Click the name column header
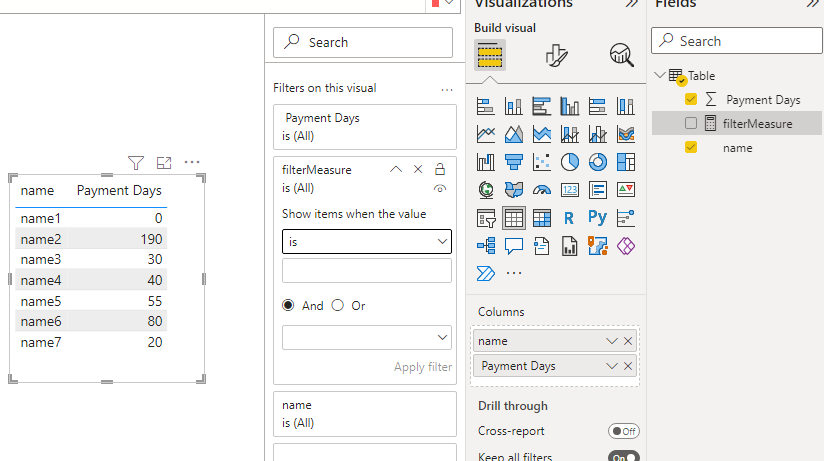The width and height of the screenshot is (824, 461). pyautogui.click(x=37, y=190)
